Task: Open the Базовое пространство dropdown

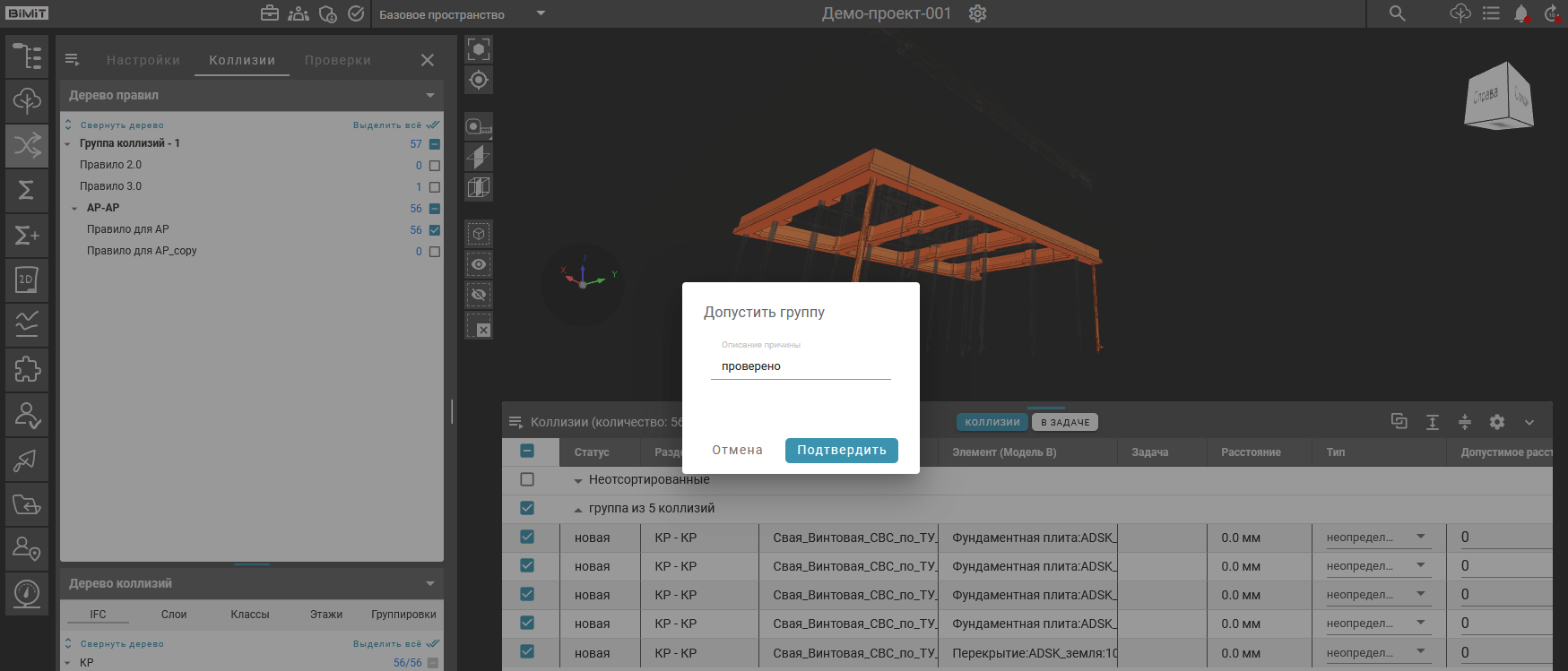Action: 541,13
